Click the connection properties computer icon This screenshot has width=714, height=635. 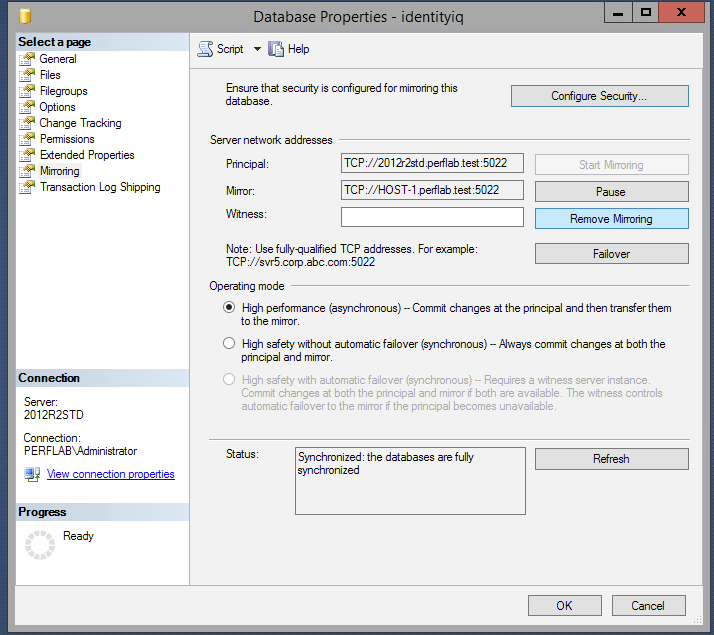32,474
